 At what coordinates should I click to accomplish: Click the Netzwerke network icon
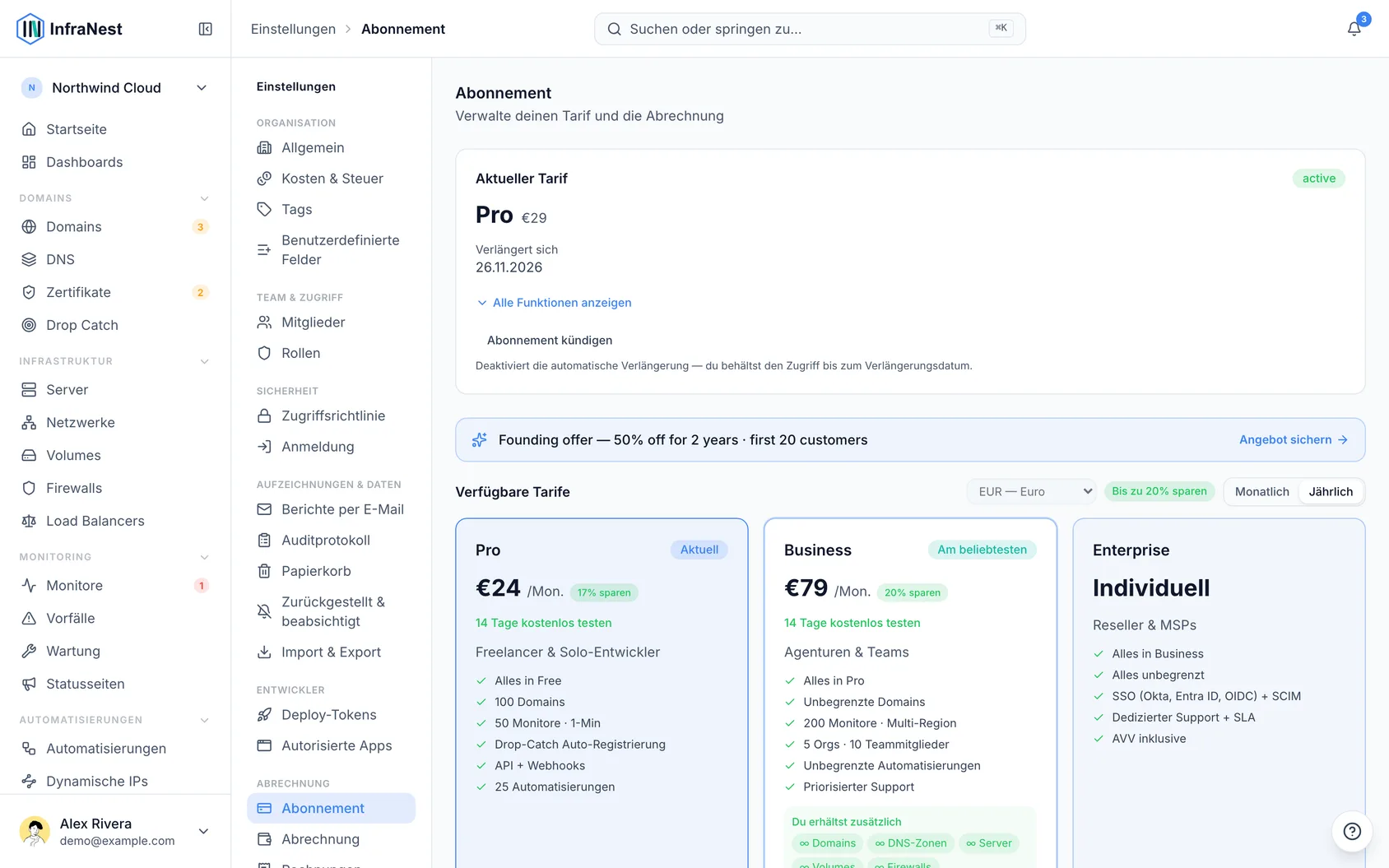click(x=29, y=422)
